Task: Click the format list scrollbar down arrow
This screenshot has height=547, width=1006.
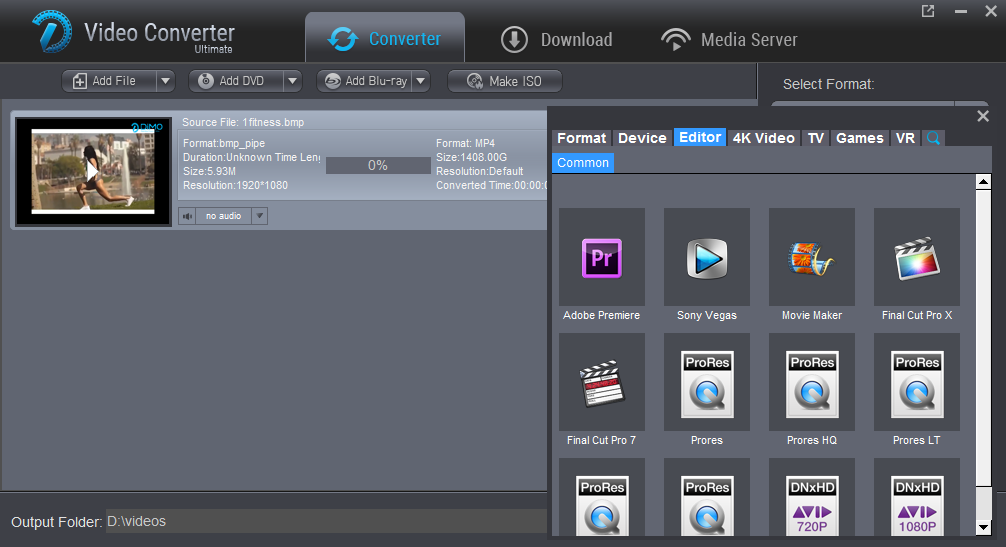Action: [x=984, y=528]
